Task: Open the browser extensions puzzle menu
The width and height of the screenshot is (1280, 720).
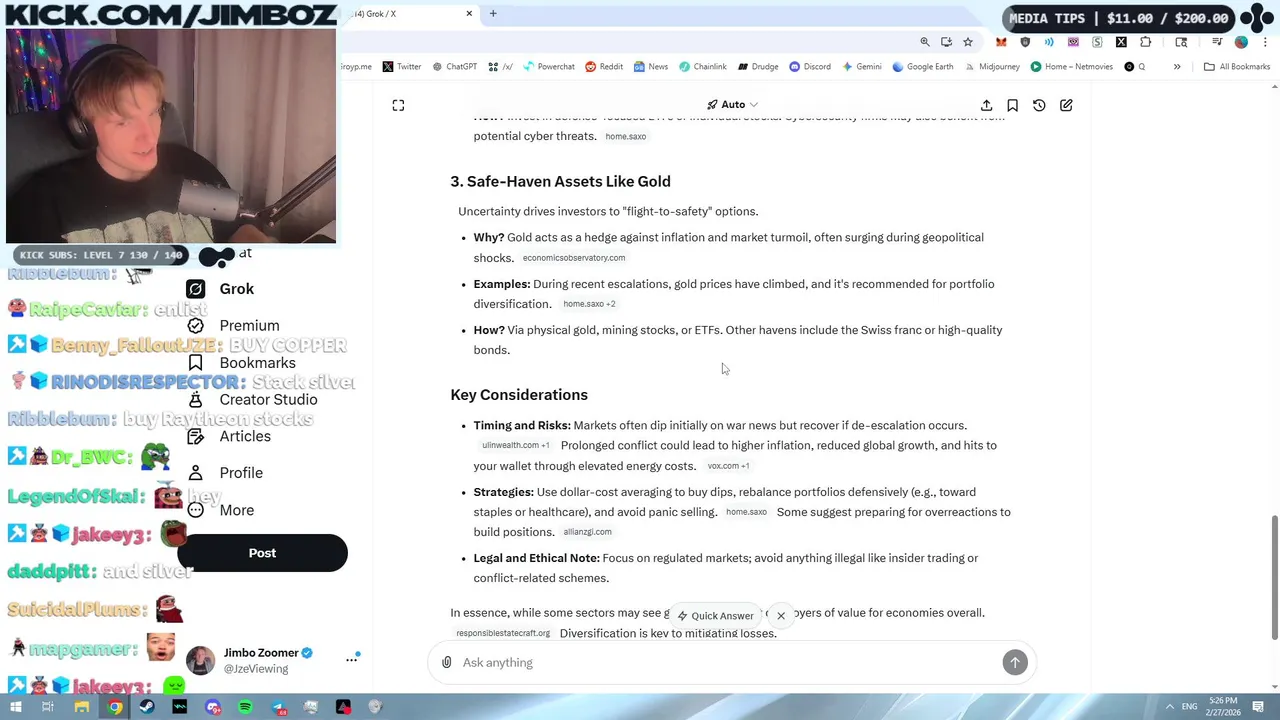Action: [1145, 42]
